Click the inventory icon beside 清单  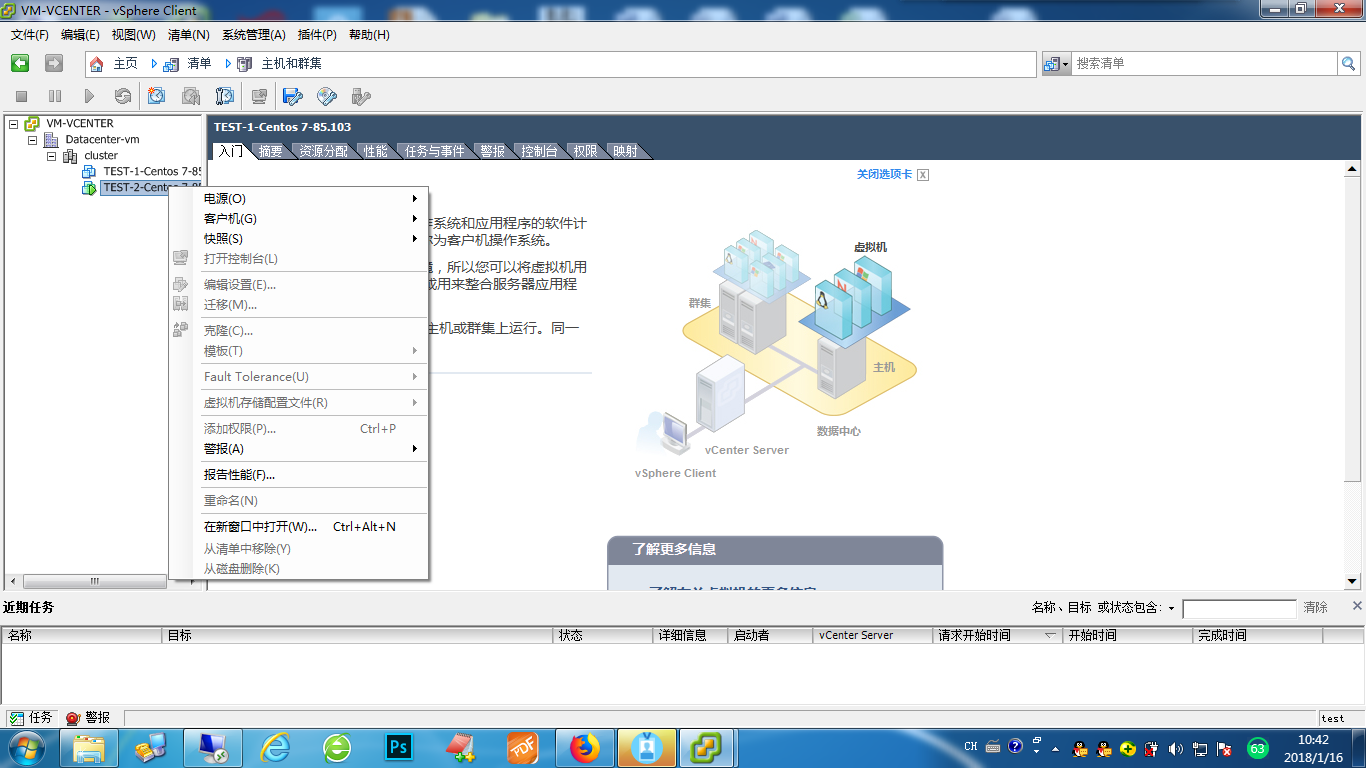pyautogui.click(x=171, y=64)
